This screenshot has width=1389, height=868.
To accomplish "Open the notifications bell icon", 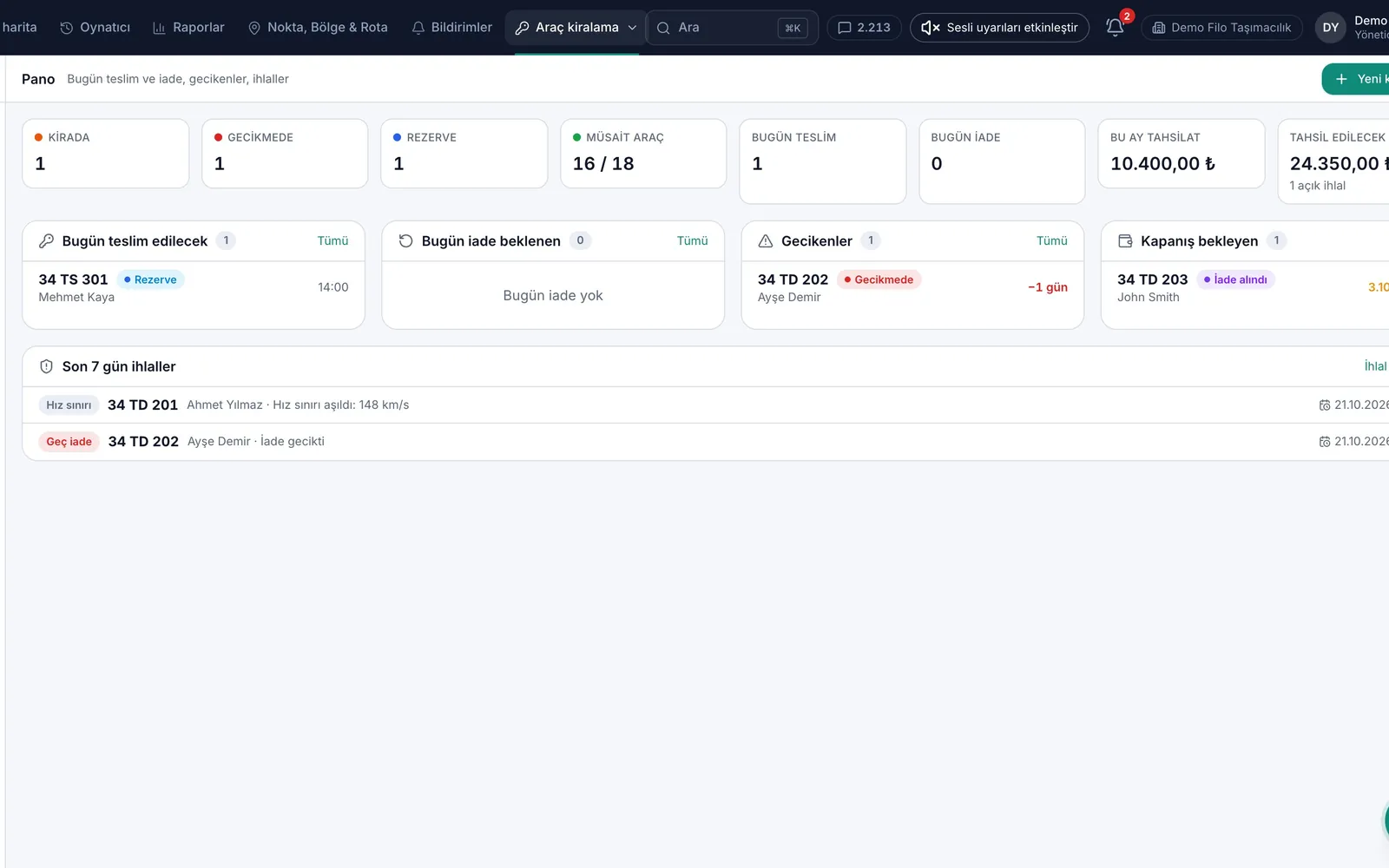I will 1116,28.
